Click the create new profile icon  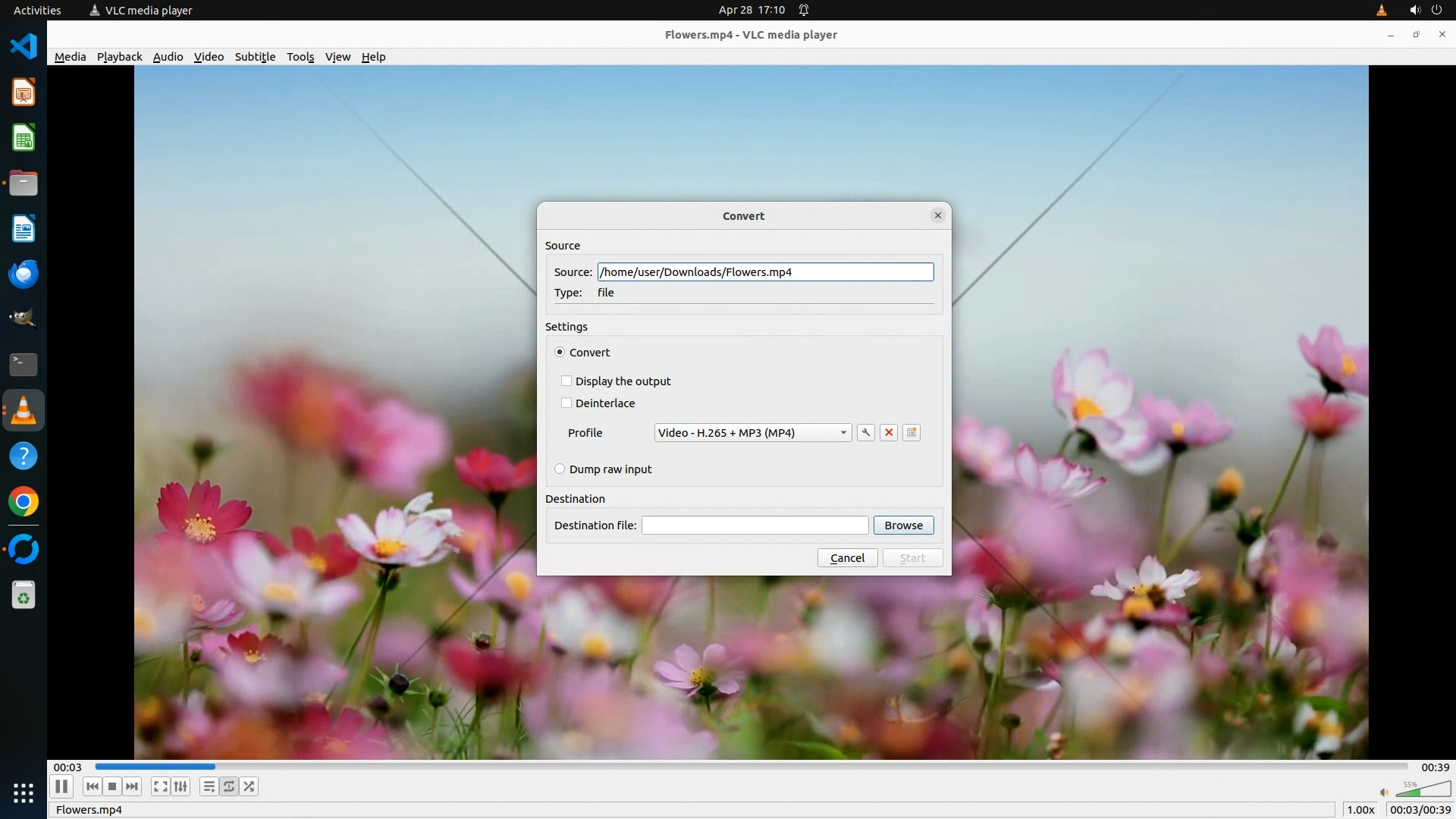(912, 432)
